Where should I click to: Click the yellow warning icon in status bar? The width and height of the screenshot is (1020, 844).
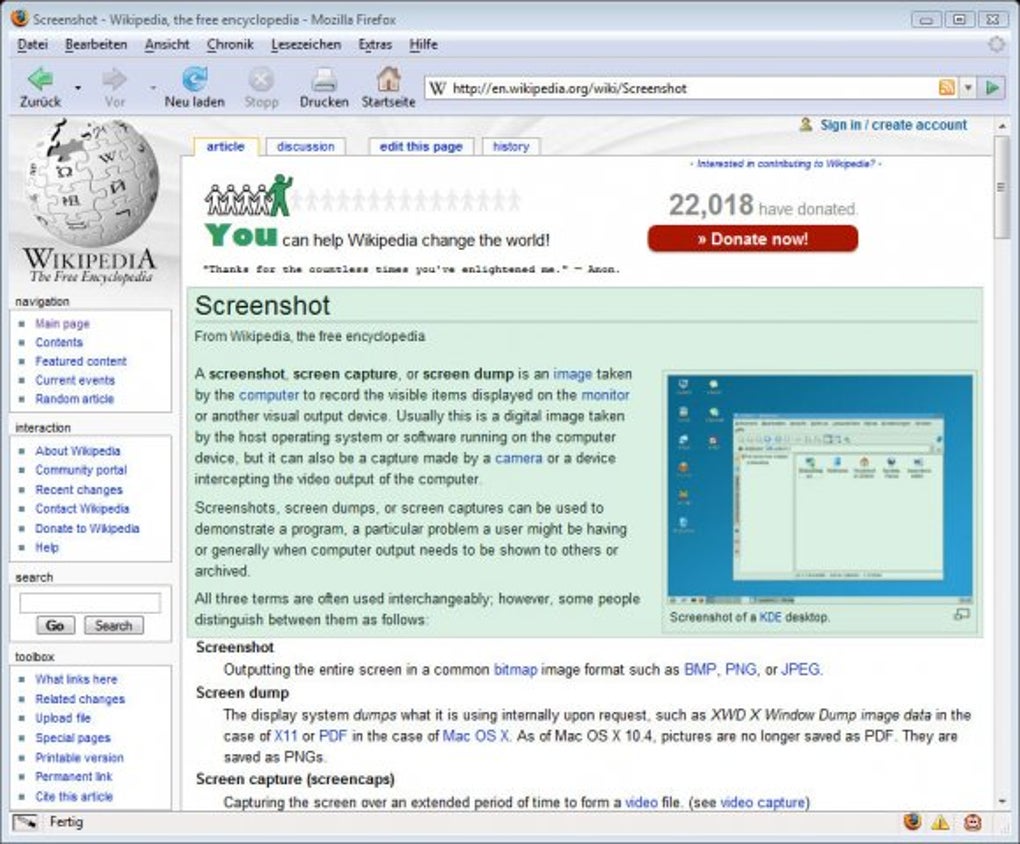pyautogui.click(x=940, y=823)
